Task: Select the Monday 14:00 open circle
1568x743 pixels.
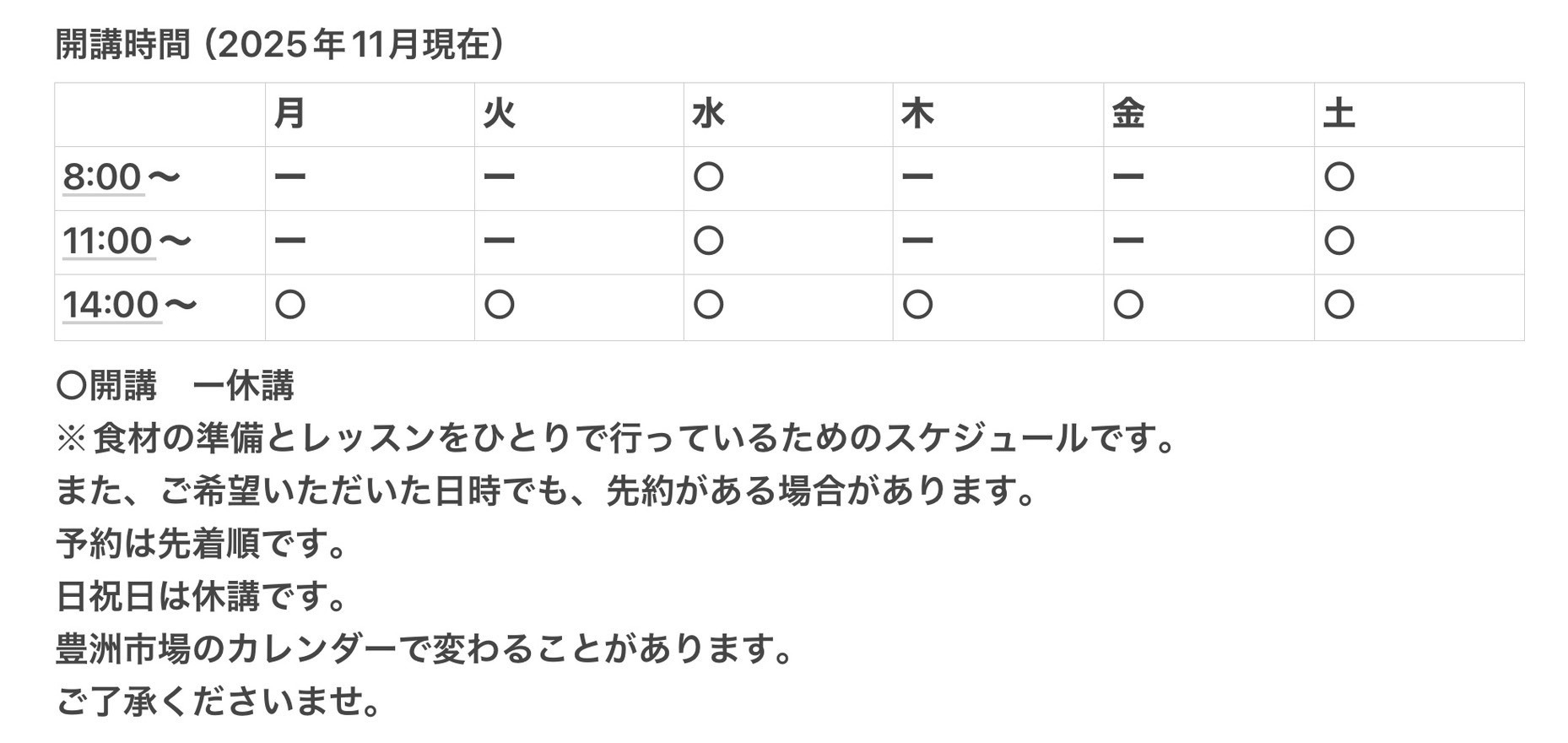Action: pos(290,305)
